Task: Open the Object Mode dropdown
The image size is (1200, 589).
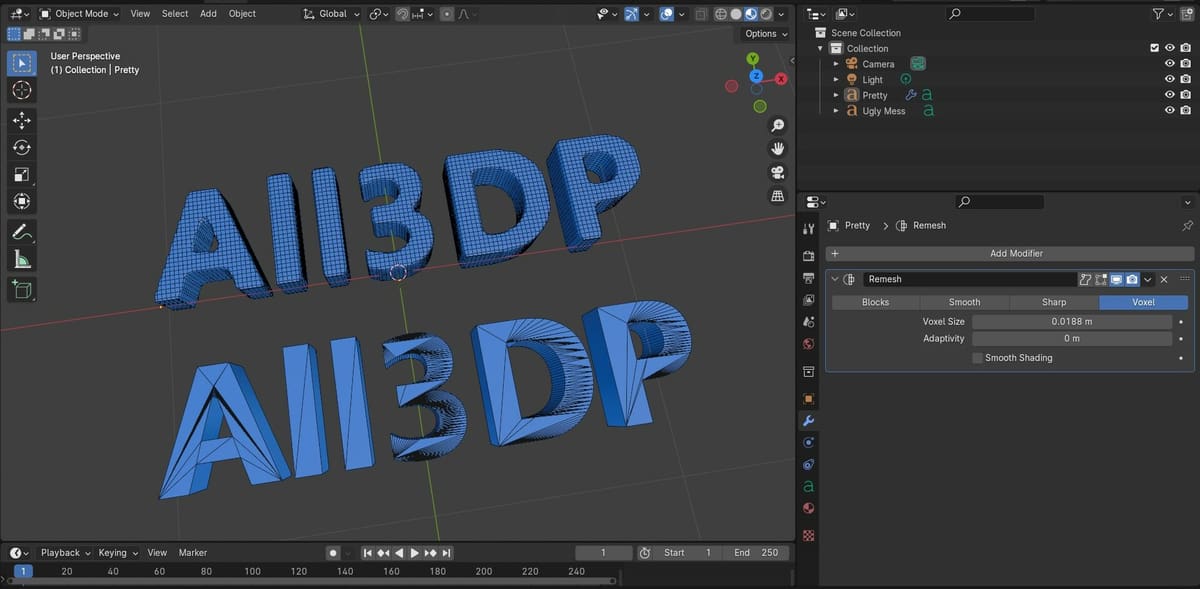Action: pyautogui.click(x=79, y=14)
